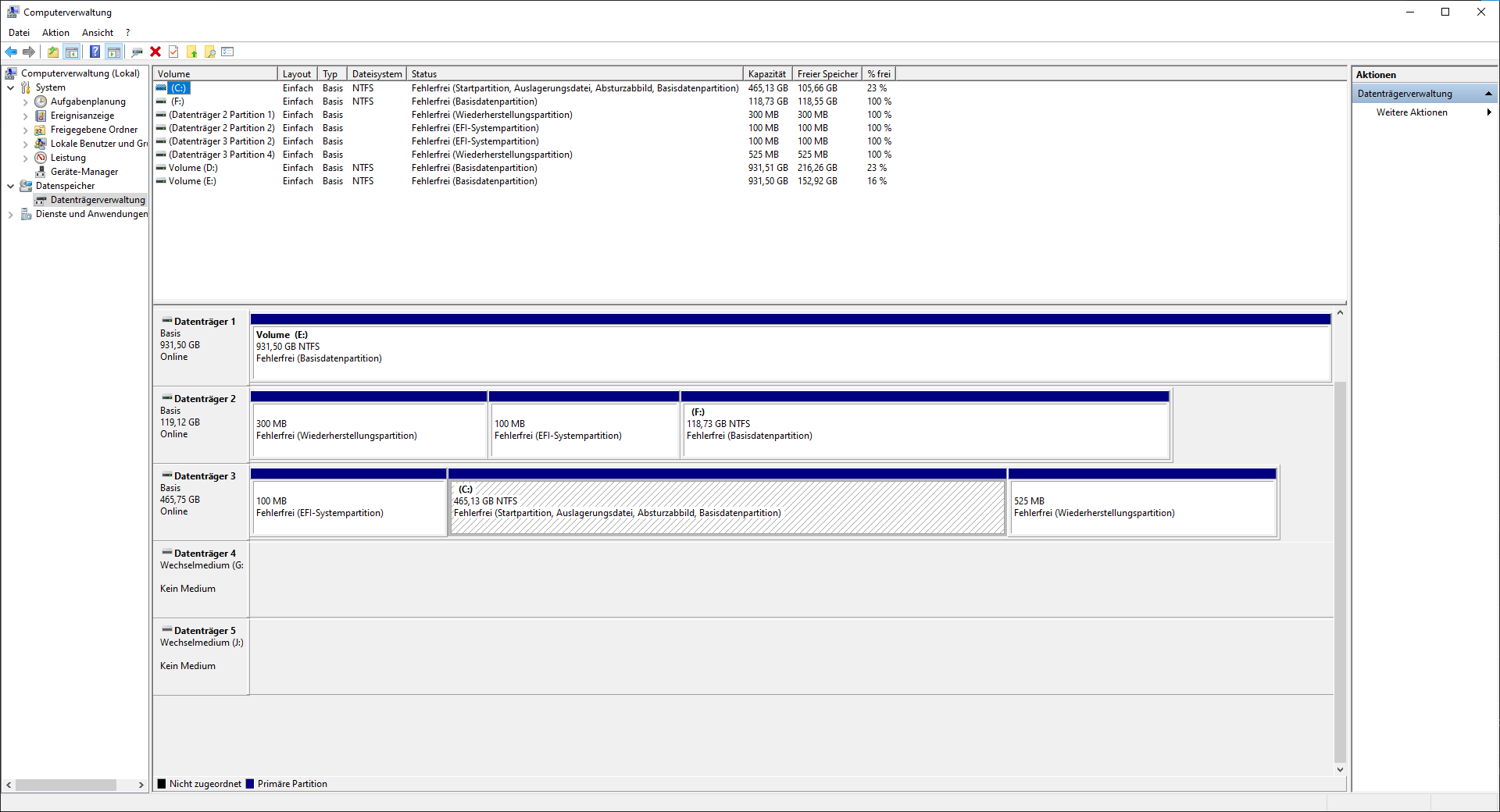Expand the Ereignisanzeige tree node

(26, 116)
